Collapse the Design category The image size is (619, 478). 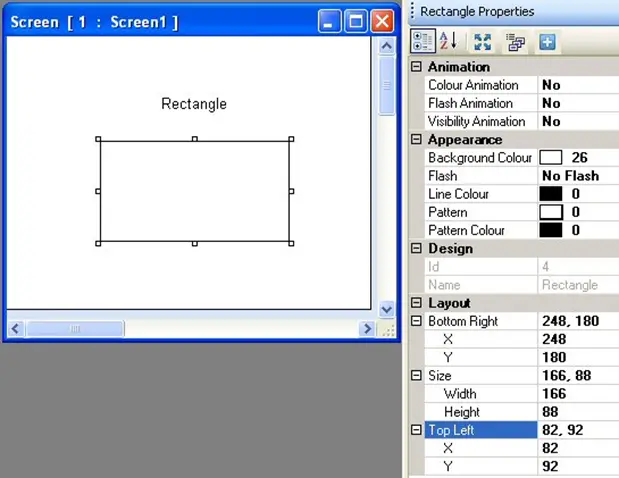pos(416,248)
